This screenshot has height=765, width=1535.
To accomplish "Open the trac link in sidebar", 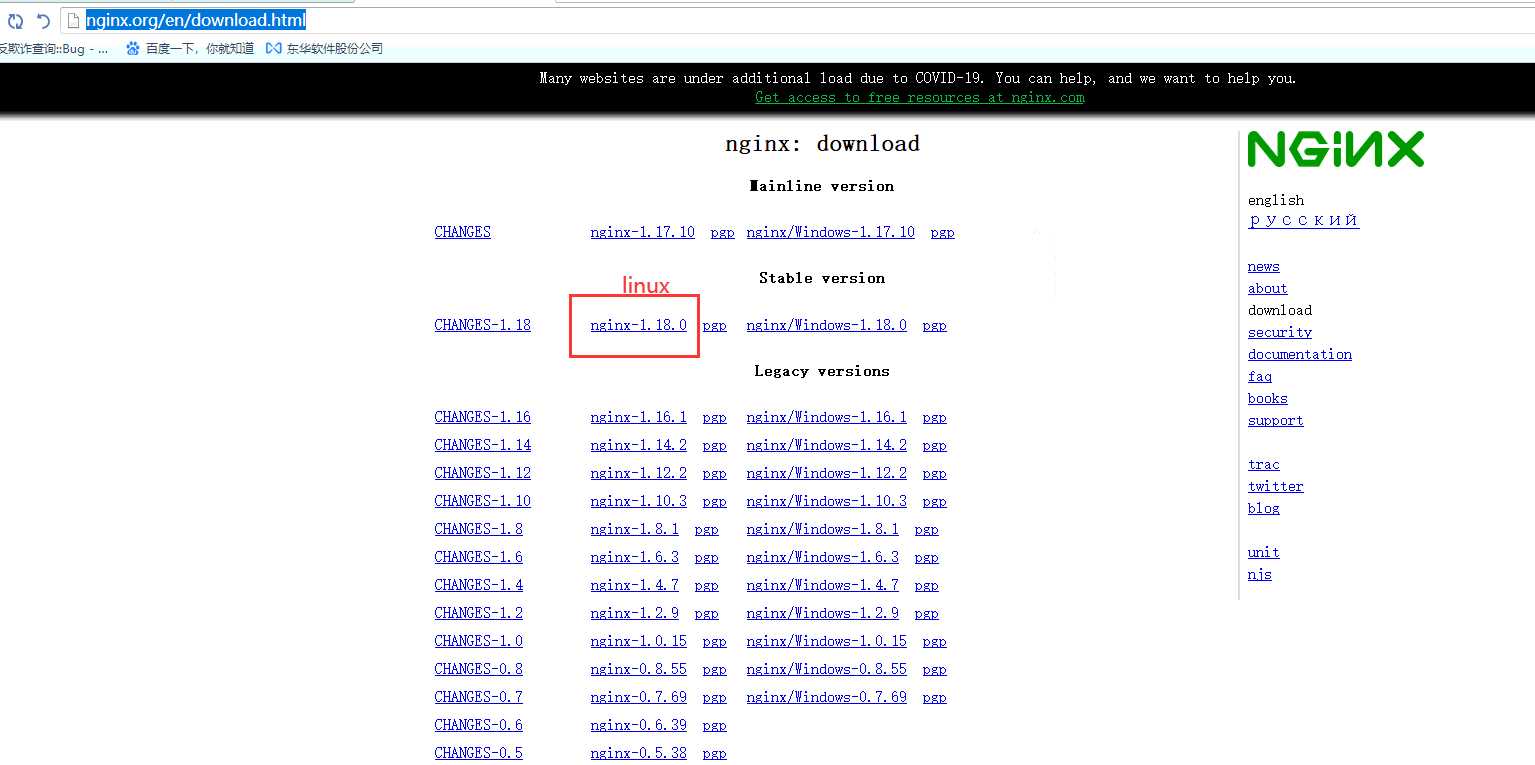I will [x=1263, y=465].
